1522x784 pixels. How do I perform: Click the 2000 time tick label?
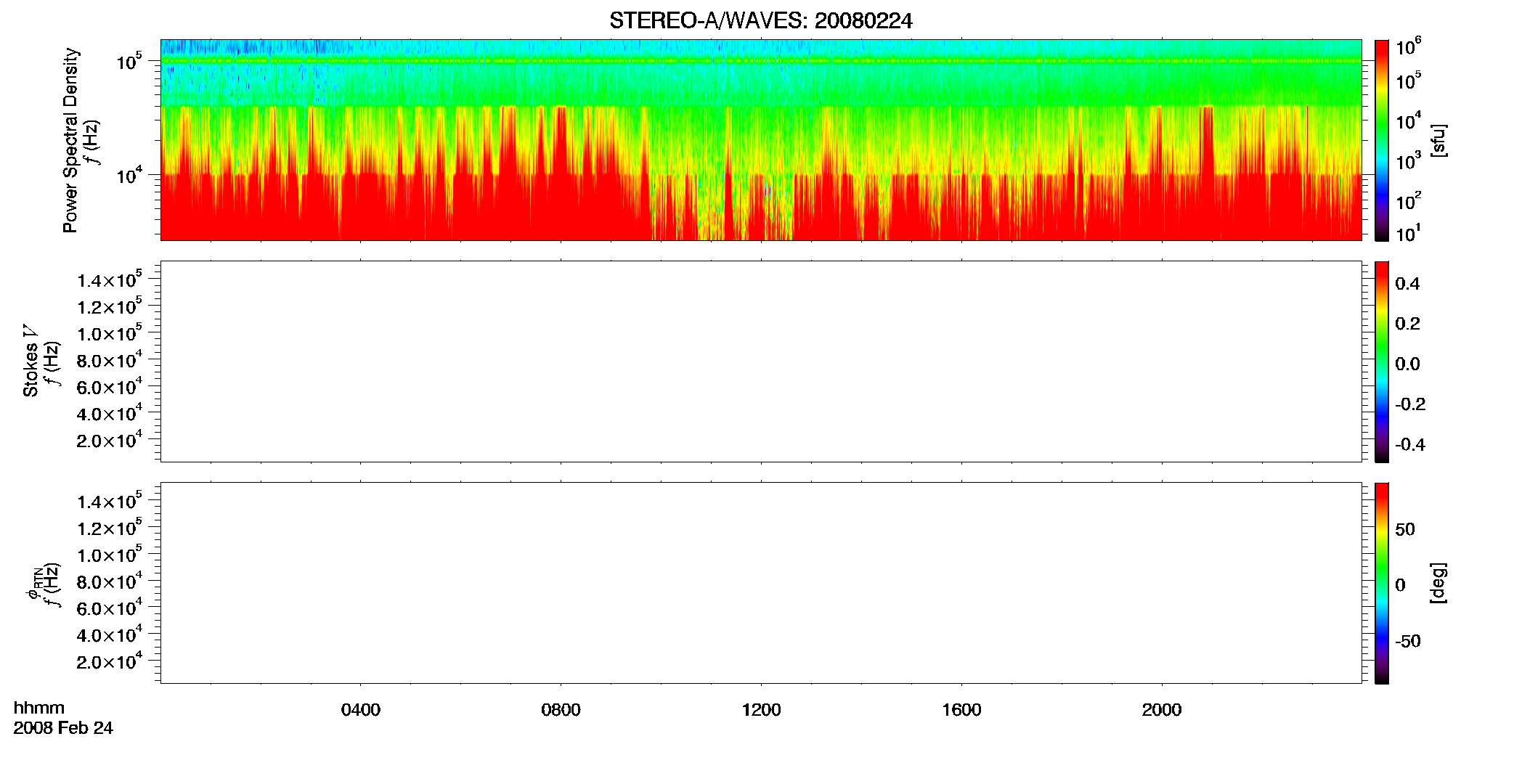(1162, 709)
